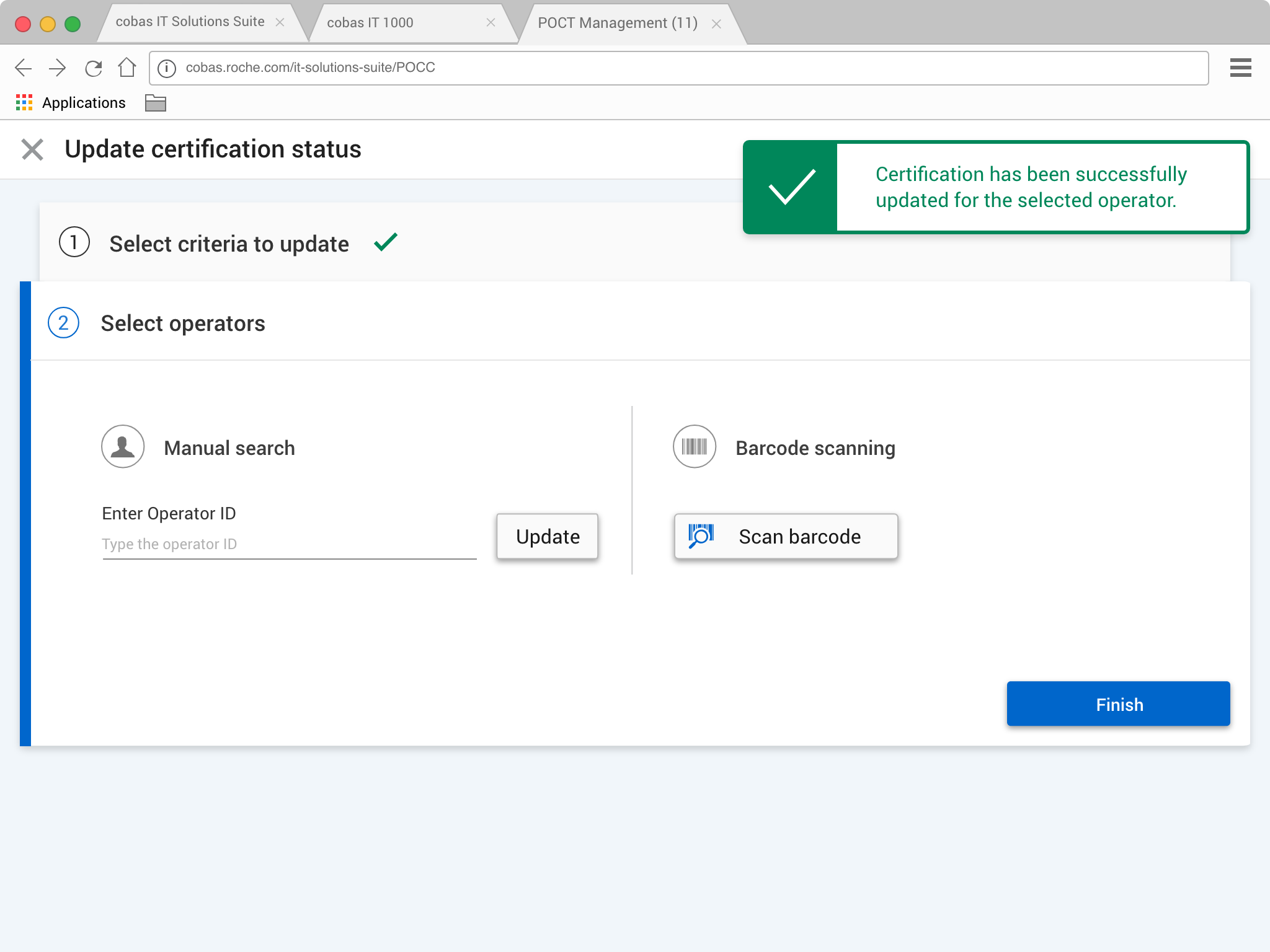Image resolution: width=1270 pixels, height=952 pixels.
Task: Expand step 1 Select criteria to update
Action: coord(229,244)
